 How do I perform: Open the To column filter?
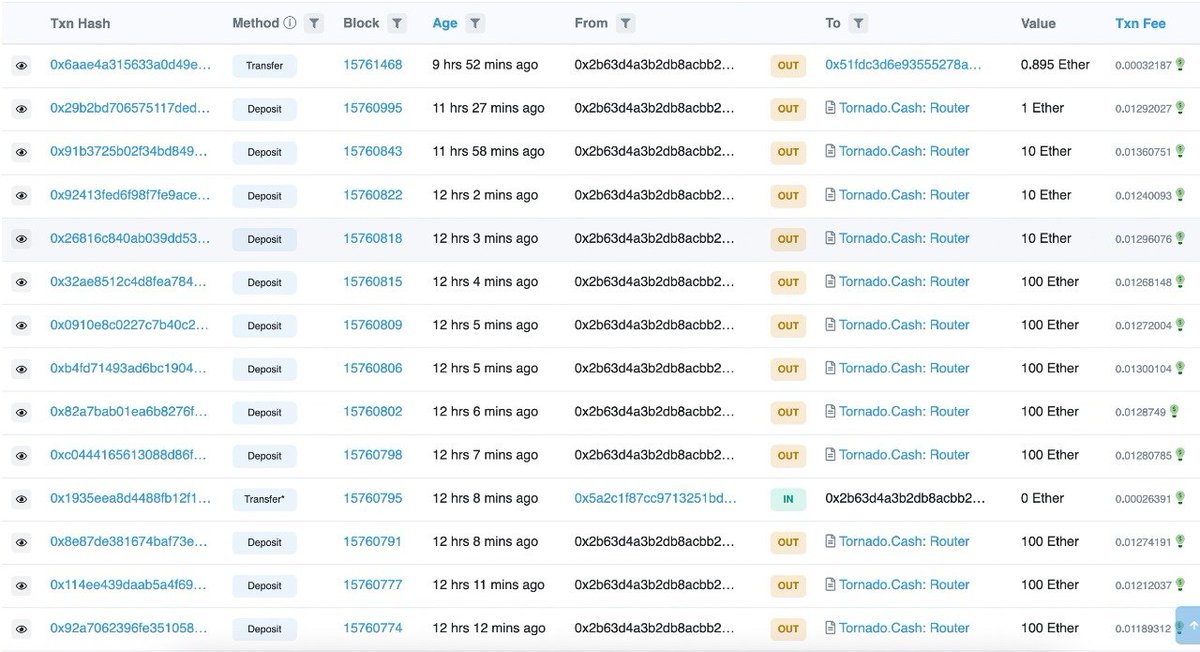point(858,23)
